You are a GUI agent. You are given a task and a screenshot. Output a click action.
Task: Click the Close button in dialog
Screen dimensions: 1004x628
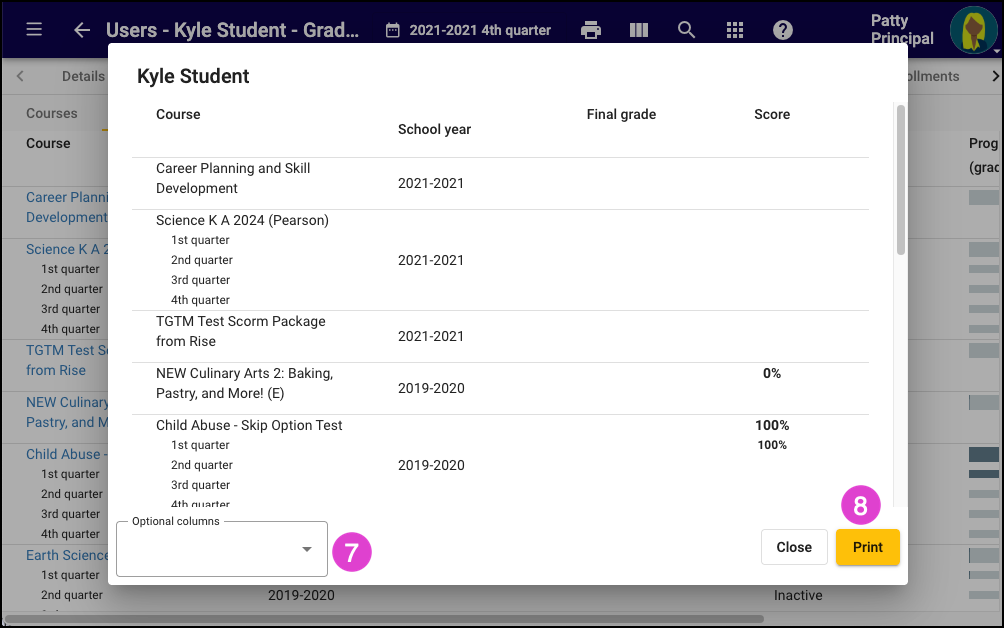pyautogui.click(x=794, y=547)
